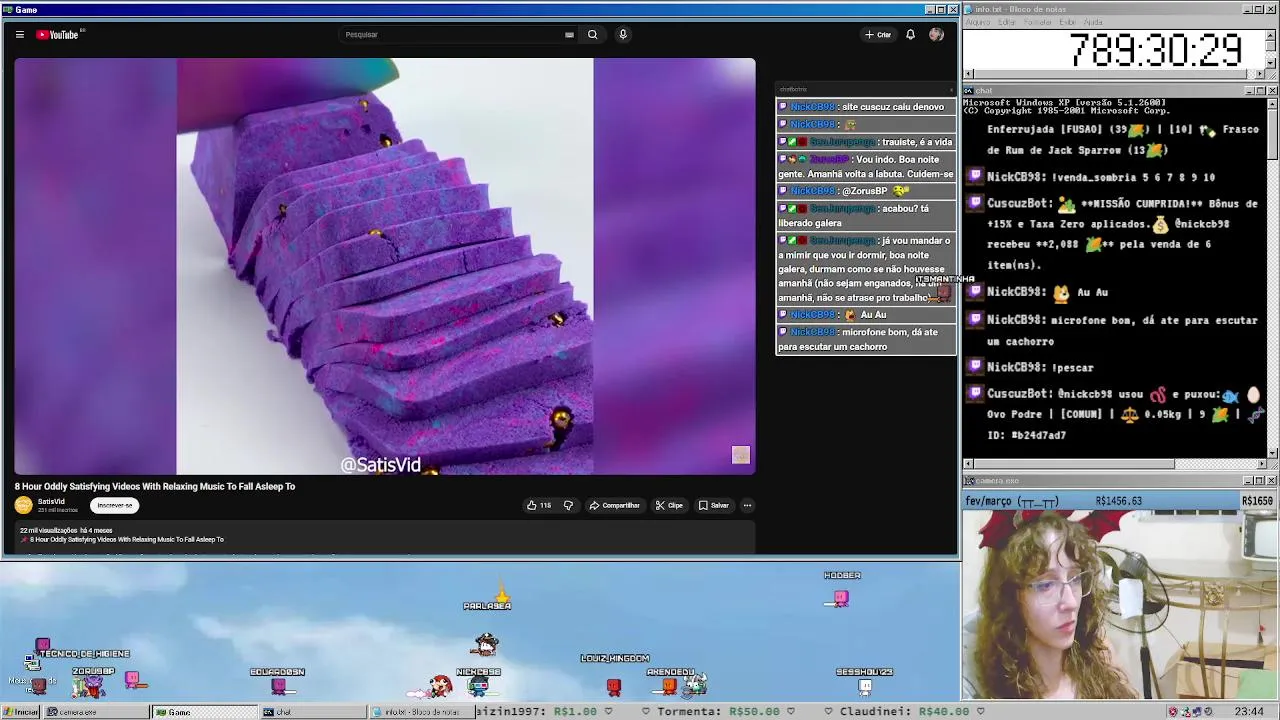Switch to the chat taskbar button
This screenshot has width=1280, height=720.
[x=311, y=711]
